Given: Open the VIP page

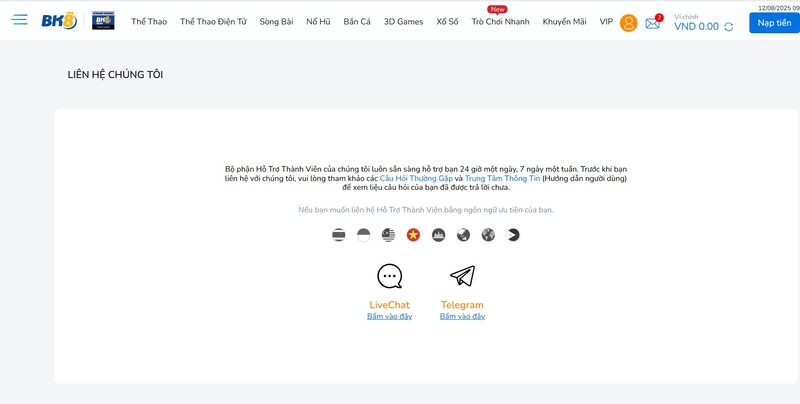Looking at the screenshot, I should (x=606, y=21).
